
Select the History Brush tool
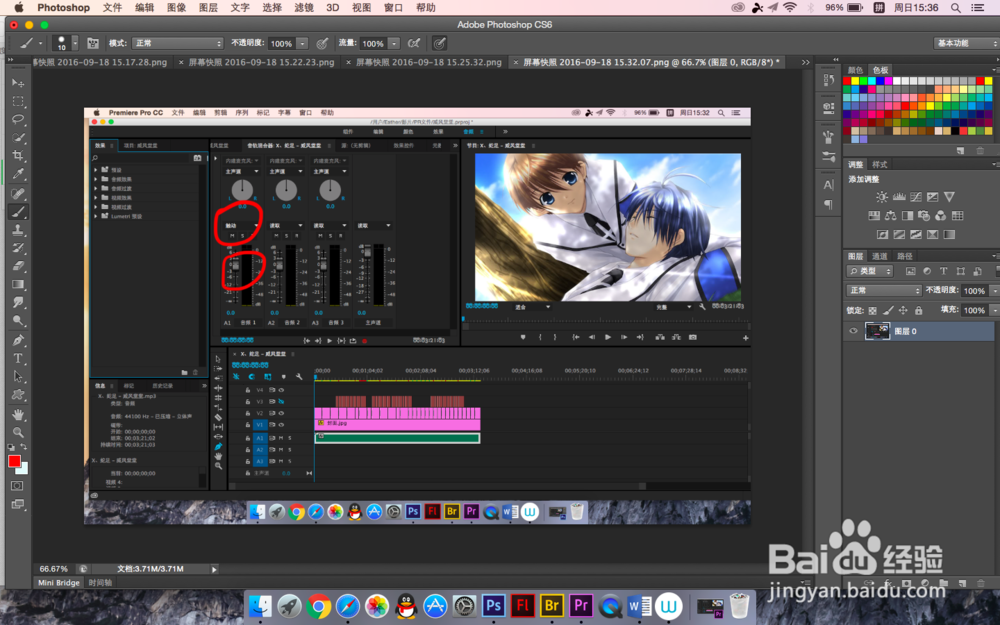tap(18, 248)
